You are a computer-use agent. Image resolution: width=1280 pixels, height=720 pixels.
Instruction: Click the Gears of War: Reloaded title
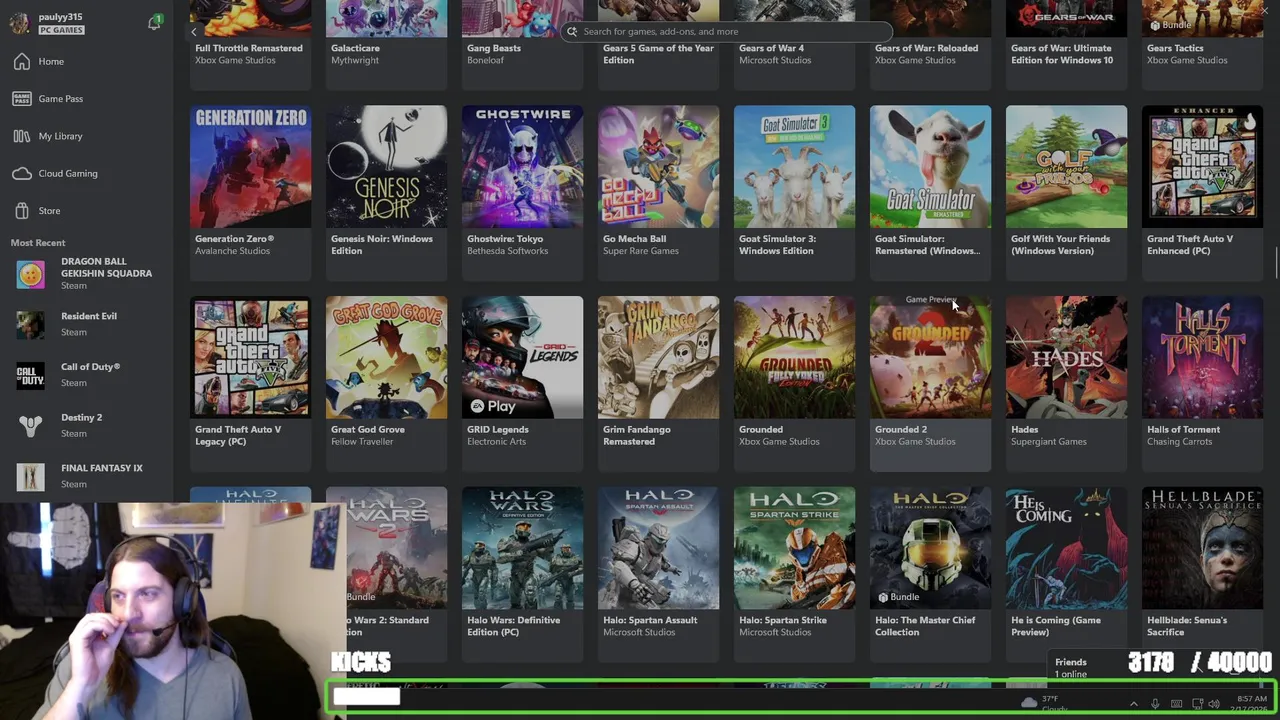pyautogui.click(x=927, y=48)
